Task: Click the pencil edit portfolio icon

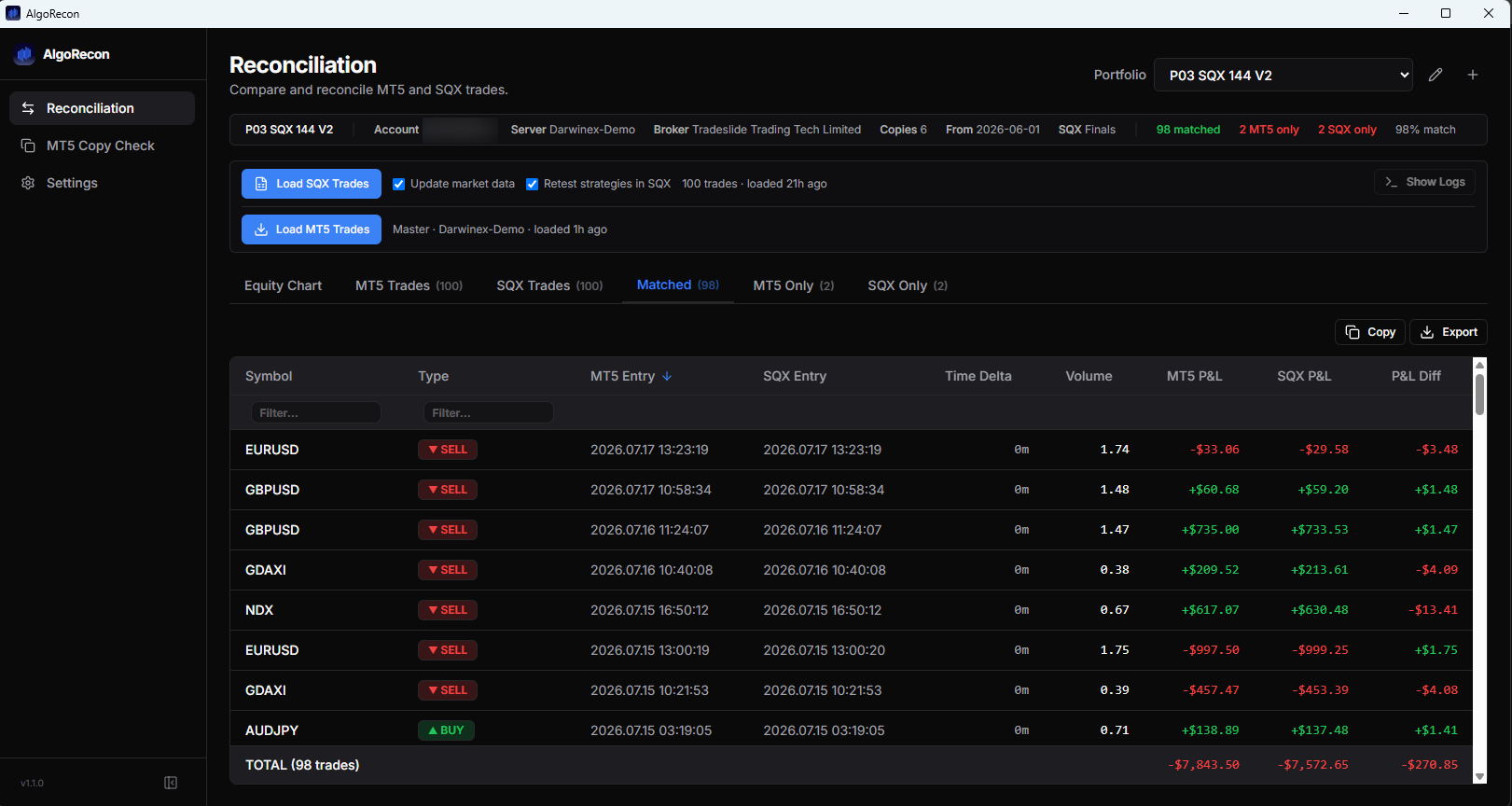Action: [1436, 75]
